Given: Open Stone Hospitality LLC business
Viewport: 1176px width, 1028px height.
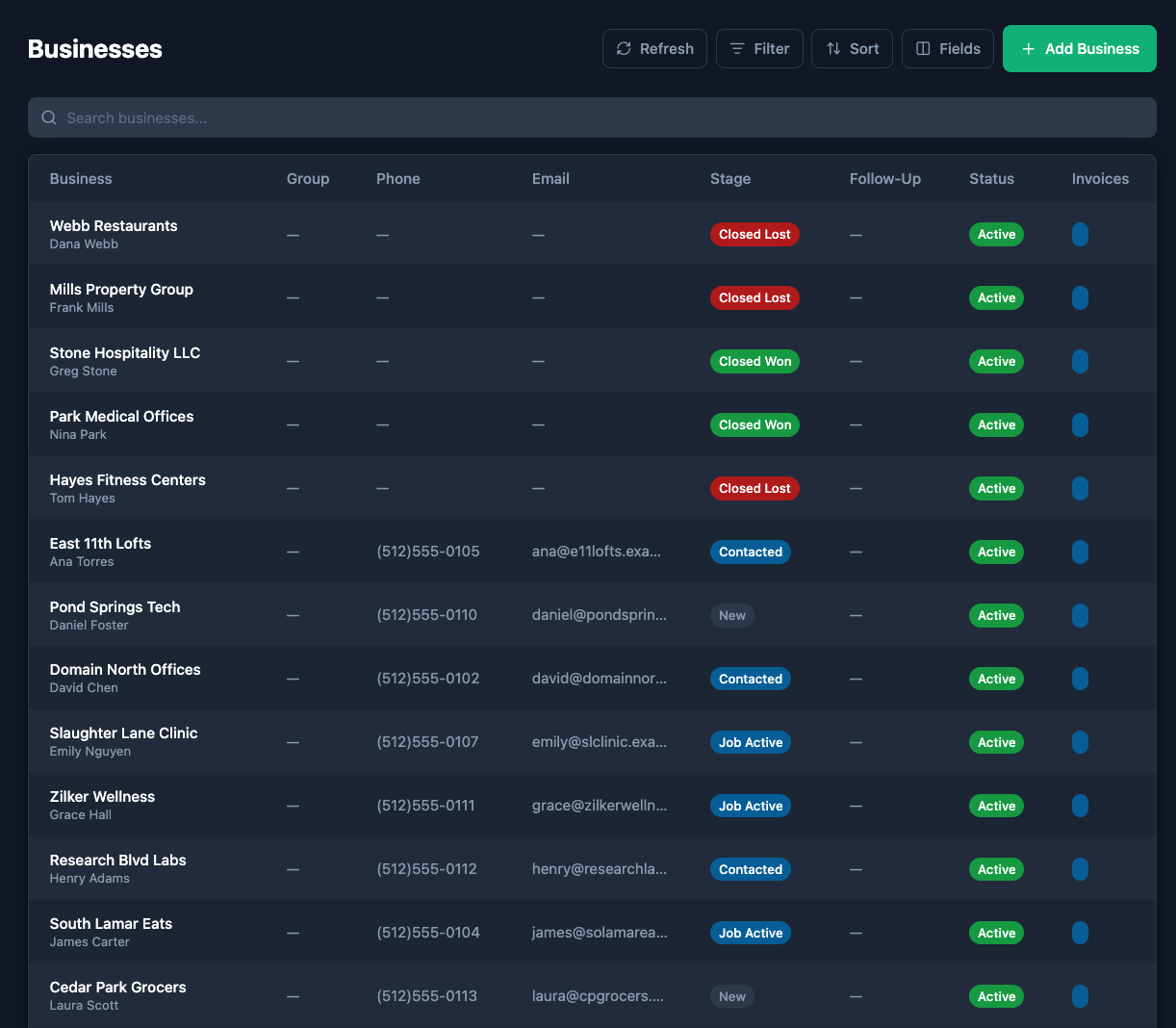Looking at the screenshot, I should click(x=592, y=361).
